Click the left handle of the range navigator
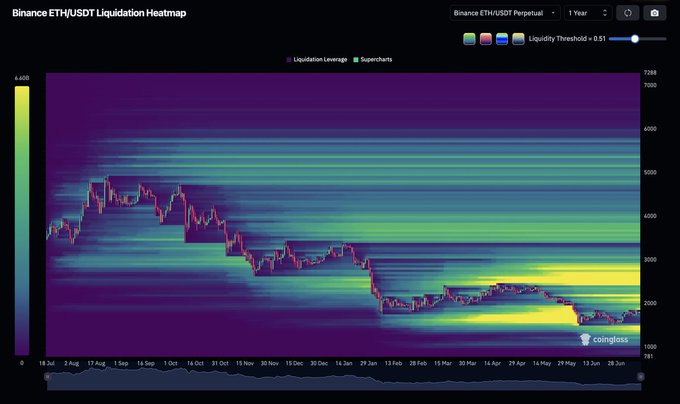 pos(47,377)
